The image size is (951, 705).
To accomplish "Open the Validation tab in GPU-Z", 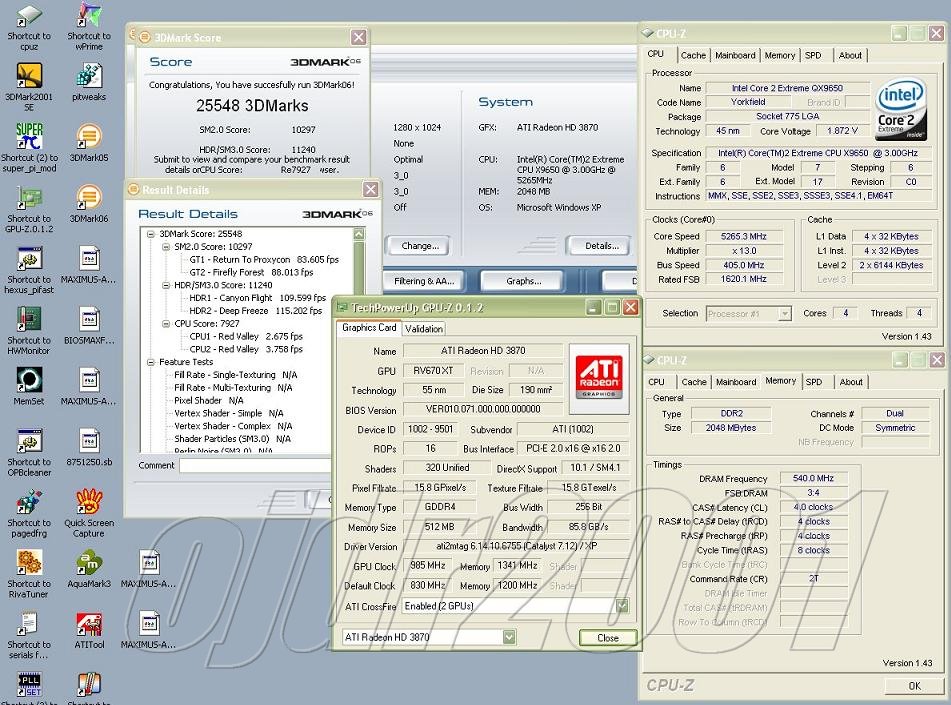I will point(423,329).
